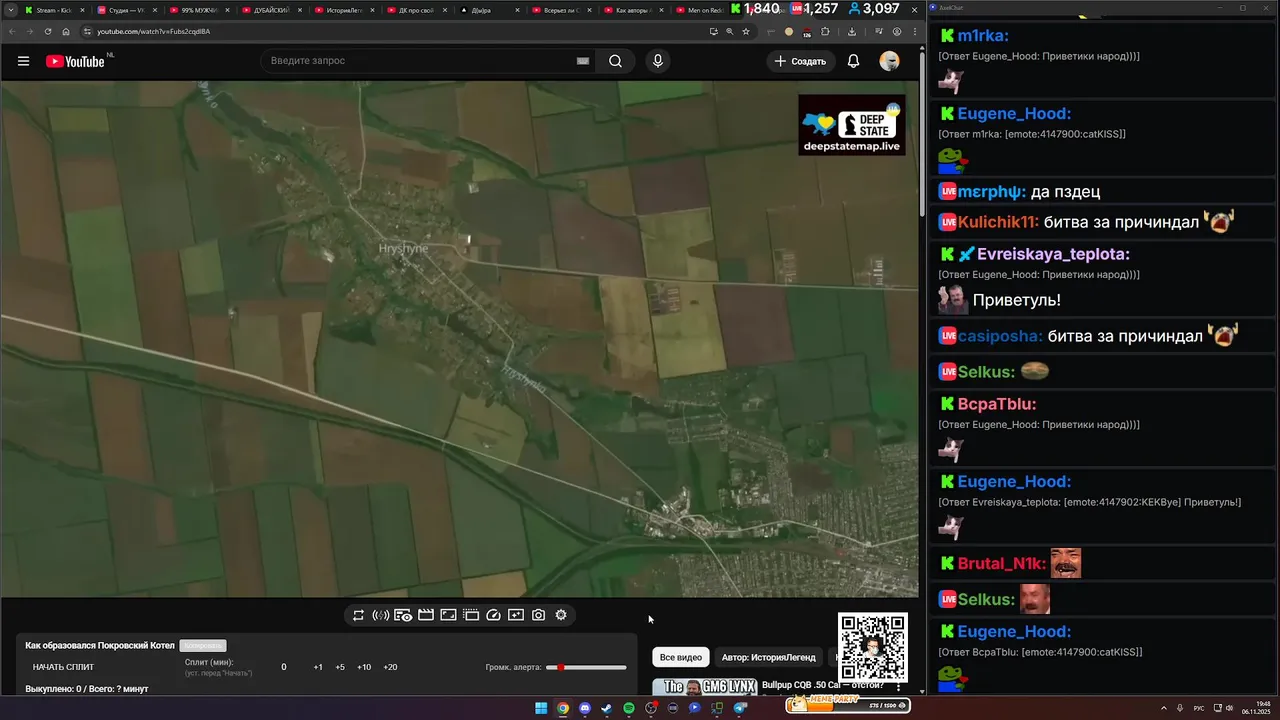Reload the page with the browser refresh button
This screenshot has height=720, width=1280.
(x=47, y=31)
